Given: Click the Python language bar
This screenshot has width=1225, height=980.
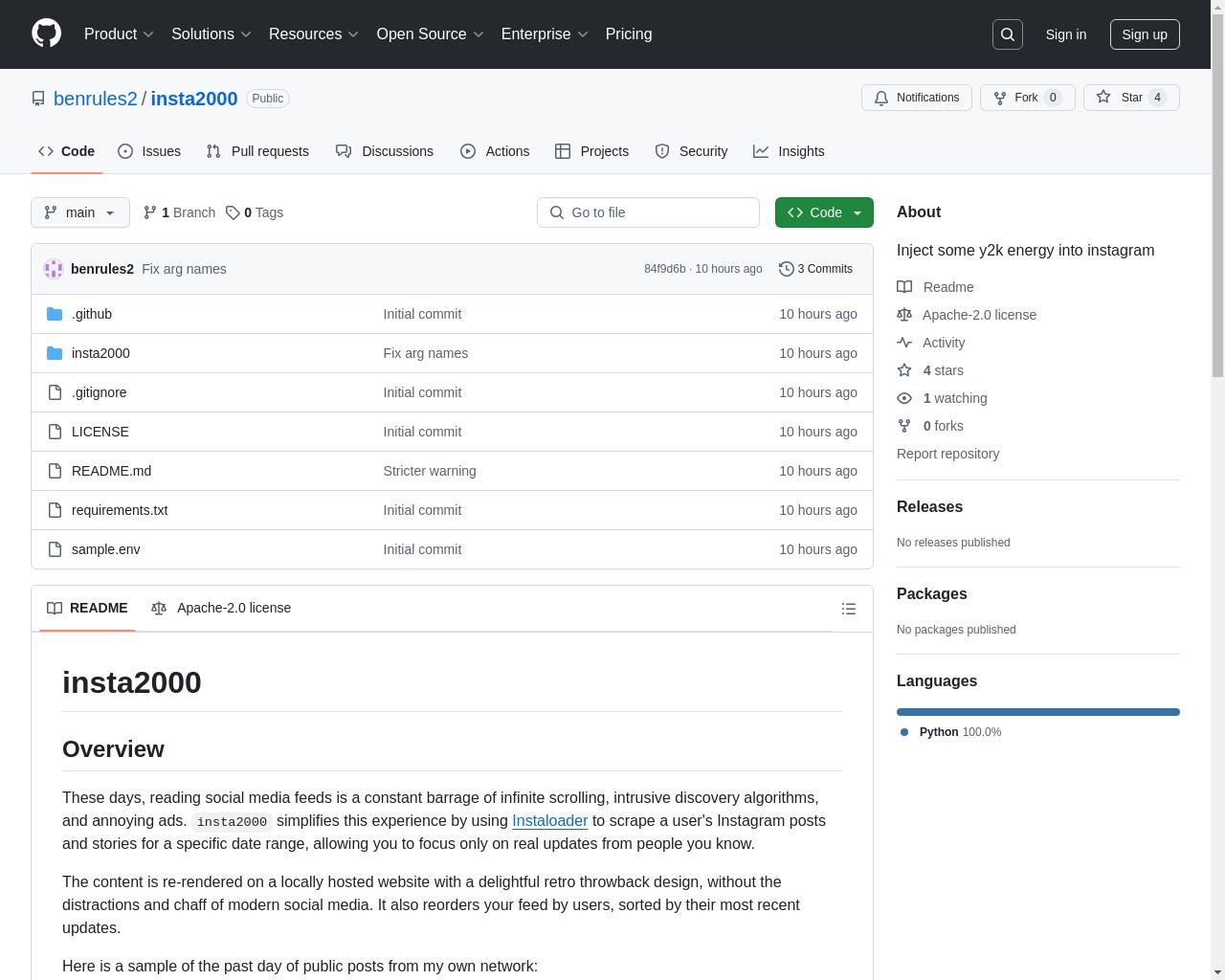Looking at the screenshot, I should coord(1038,712).
